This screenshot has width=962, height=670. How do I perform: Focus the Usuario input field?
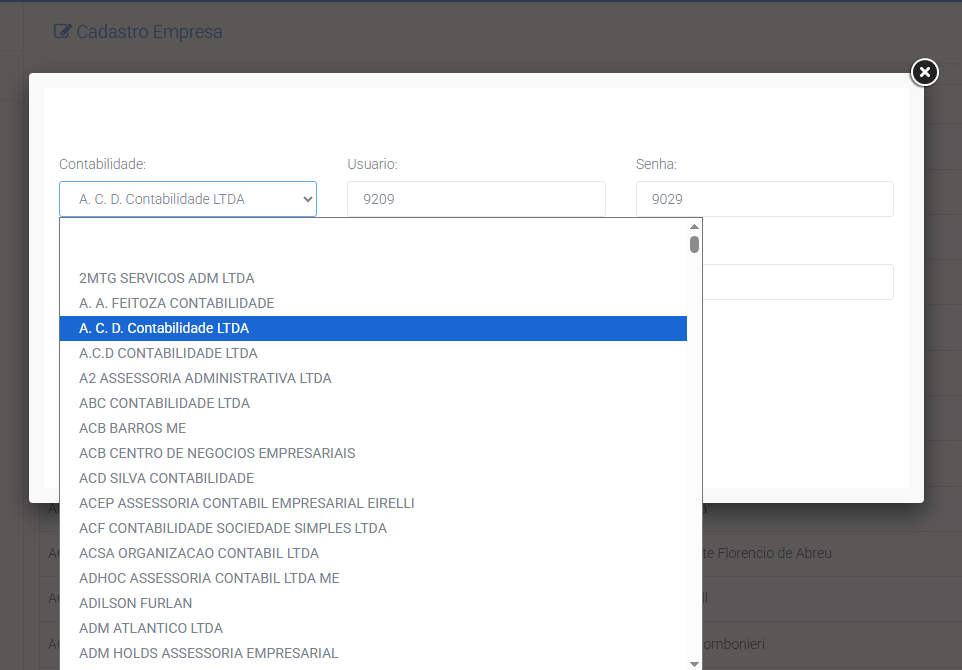(x=476, y=199)
